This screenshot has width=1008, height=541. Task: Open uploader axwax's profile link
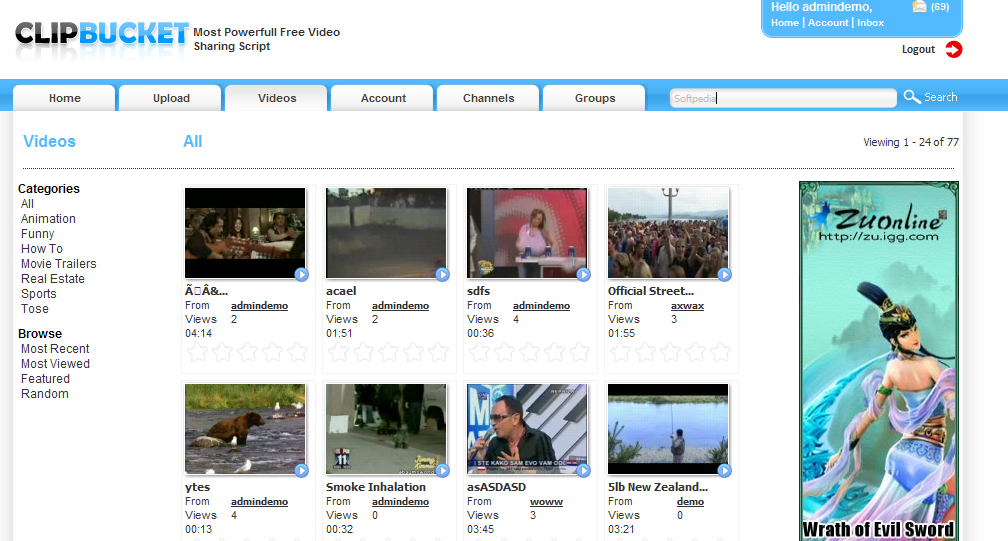coord(687,306)
